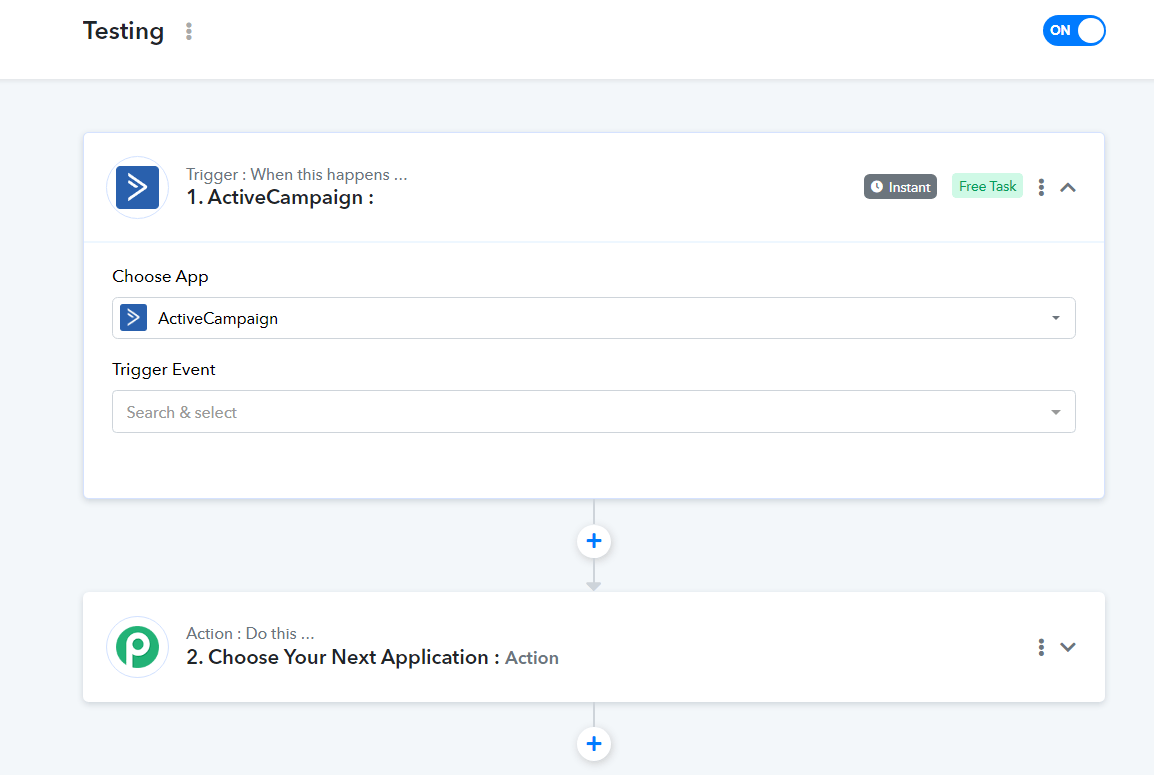This screenshot has width=1154, height=775.
Task: Open the Trigger Event search dropdown
Action: (594, 411)
